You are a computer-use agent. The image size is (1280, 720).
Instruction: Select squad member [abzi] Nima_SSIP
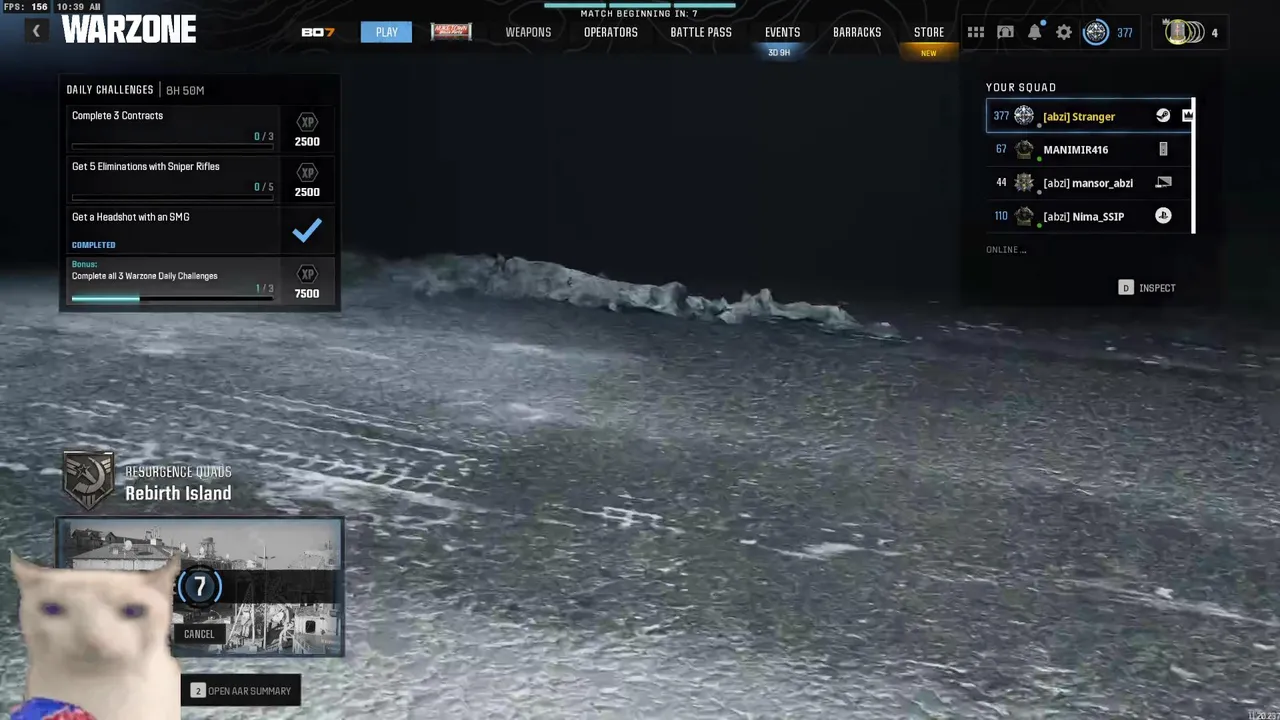(1089, 216)
